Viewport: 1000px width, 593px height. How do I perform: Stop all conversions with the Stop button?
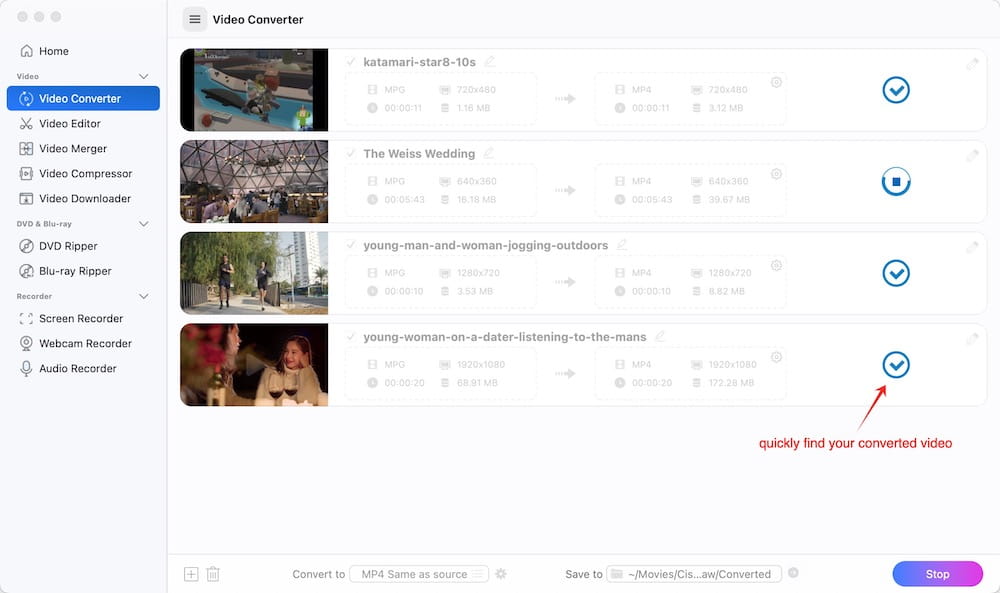[x=938, y=574]
